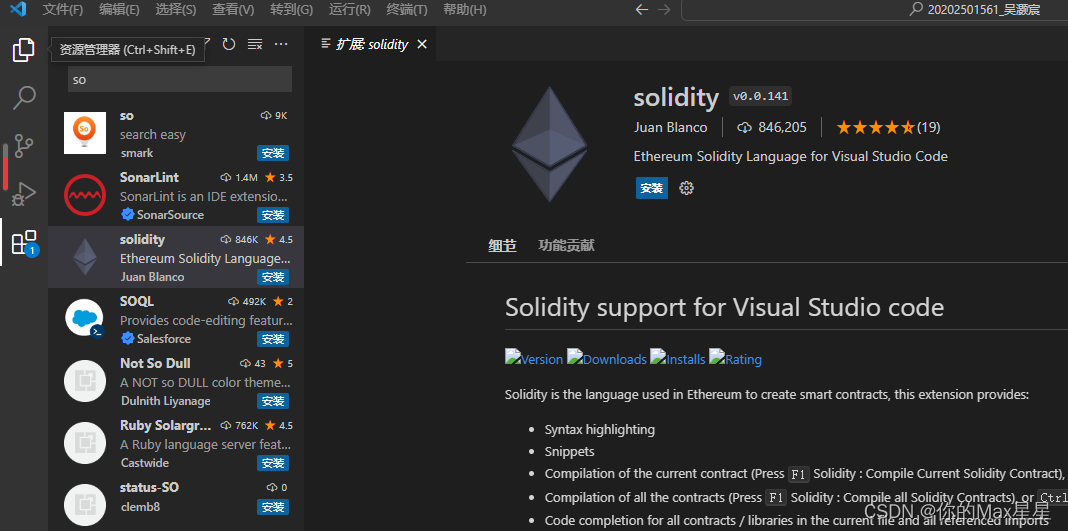Select the SonarLint title in list
This screenshot has width=1068, height=531.
[x=149, y=177]
